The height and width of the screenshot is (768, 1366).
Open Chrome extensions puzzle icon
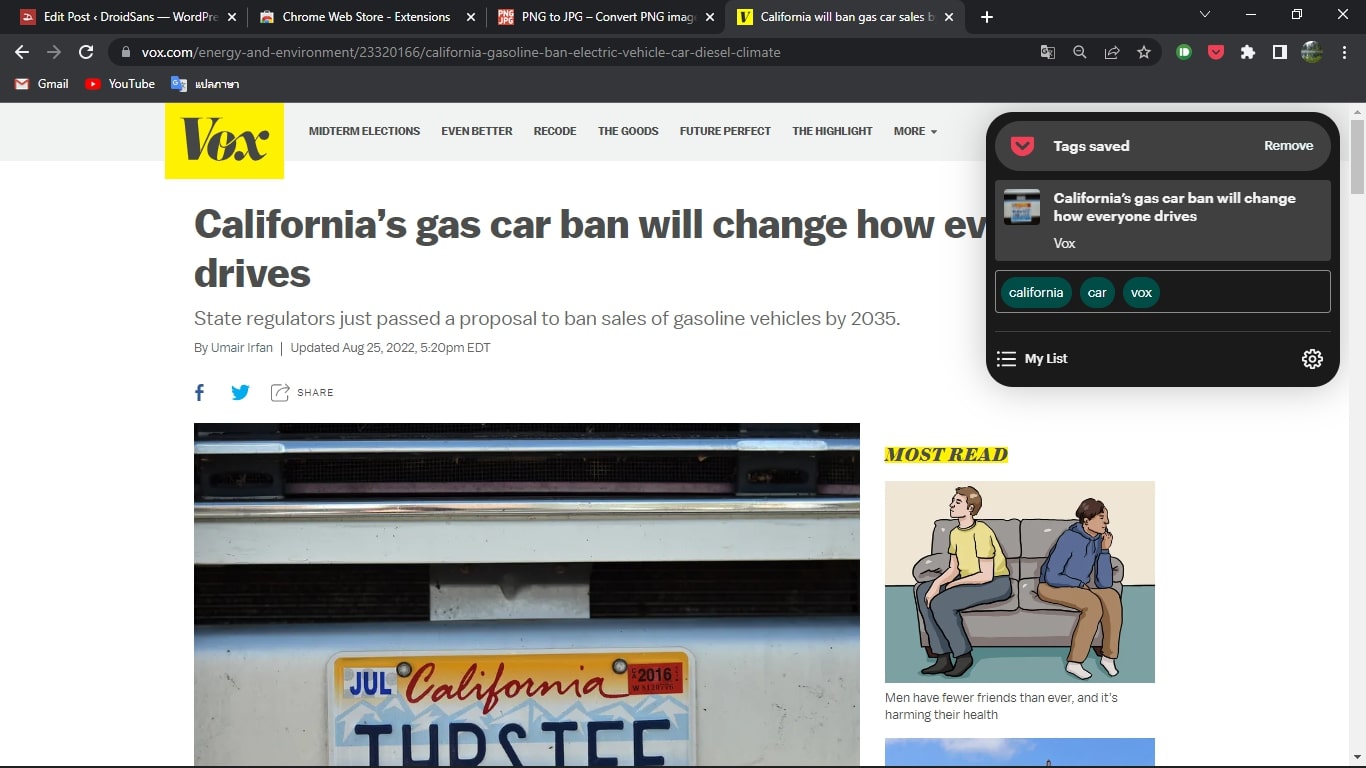point(1248,52)
